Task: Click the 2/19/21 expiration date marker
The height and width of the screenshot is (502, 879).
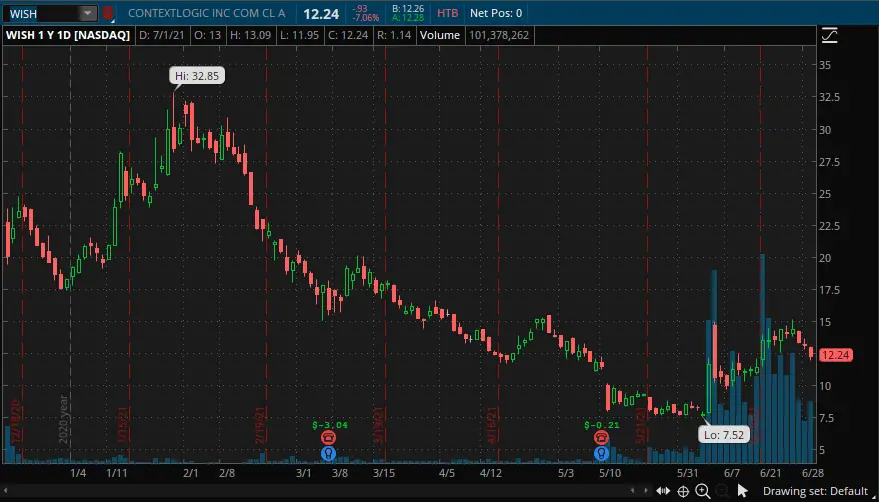Action: click(260, 425)
